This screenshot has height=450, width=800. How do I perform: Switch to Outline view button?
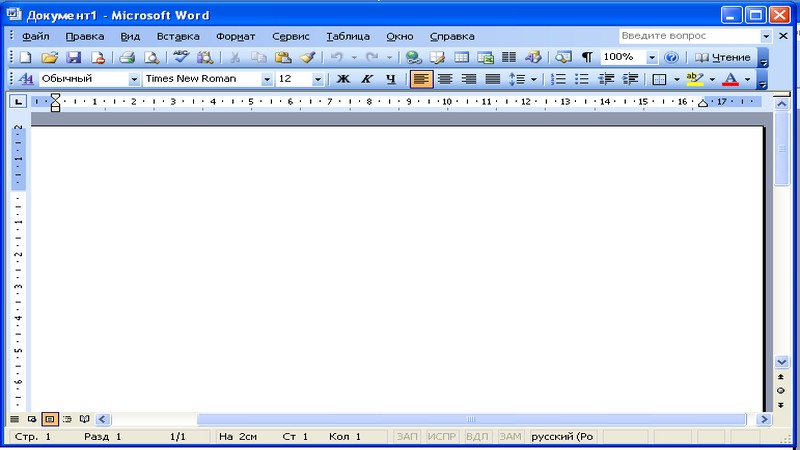(67, 419)
